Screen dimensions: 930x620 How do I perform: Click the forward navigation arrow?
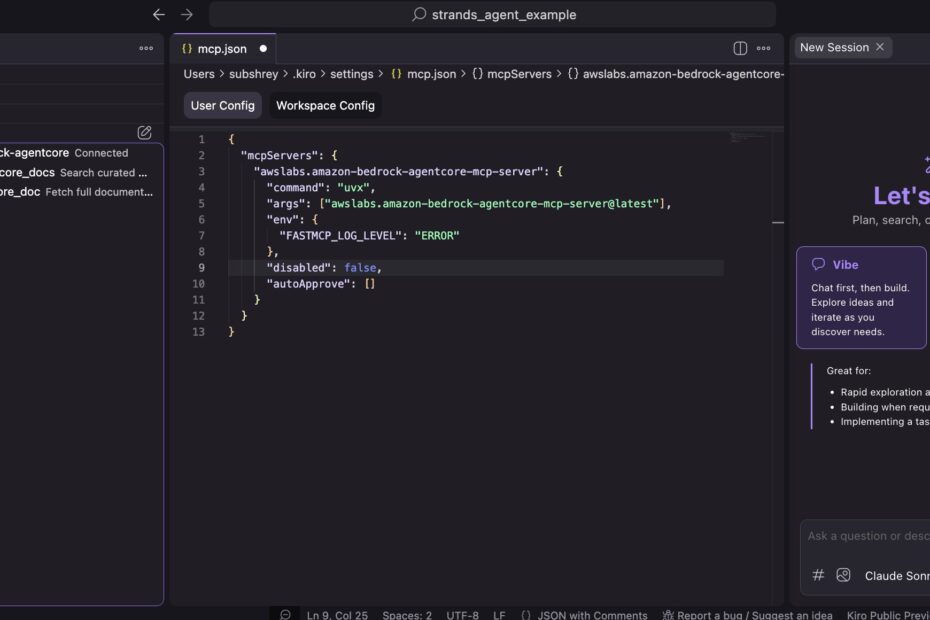[187, 15]
